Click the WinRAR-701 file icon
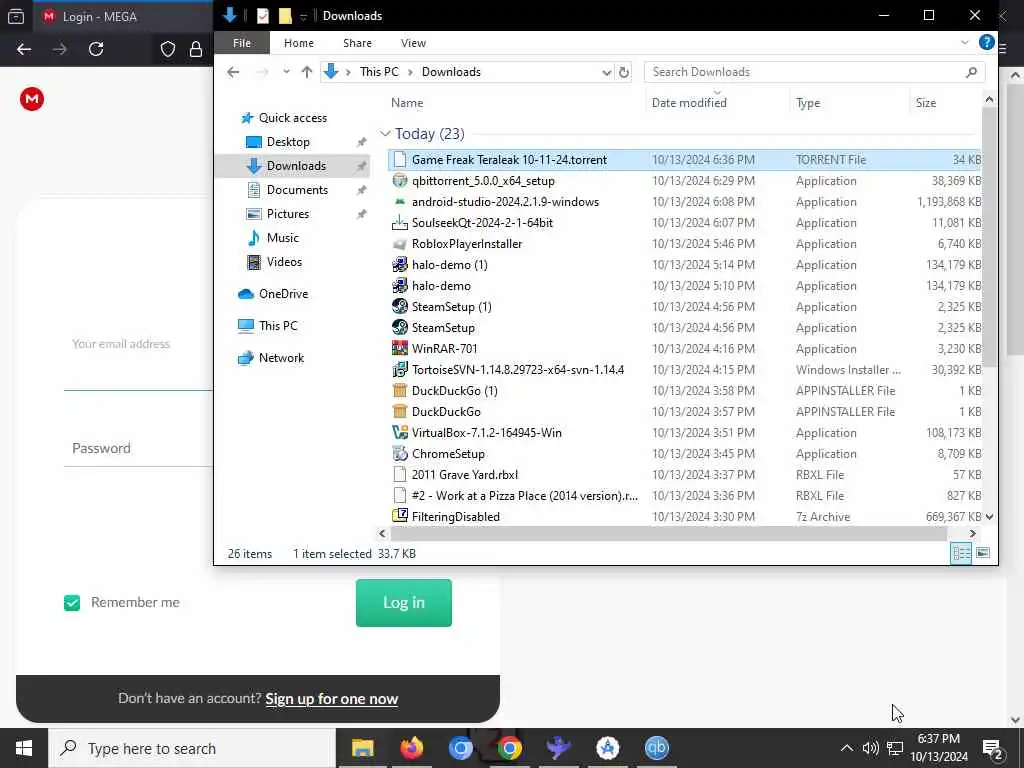Viewport: 1024px width, 768px height. tap(400, 348)
